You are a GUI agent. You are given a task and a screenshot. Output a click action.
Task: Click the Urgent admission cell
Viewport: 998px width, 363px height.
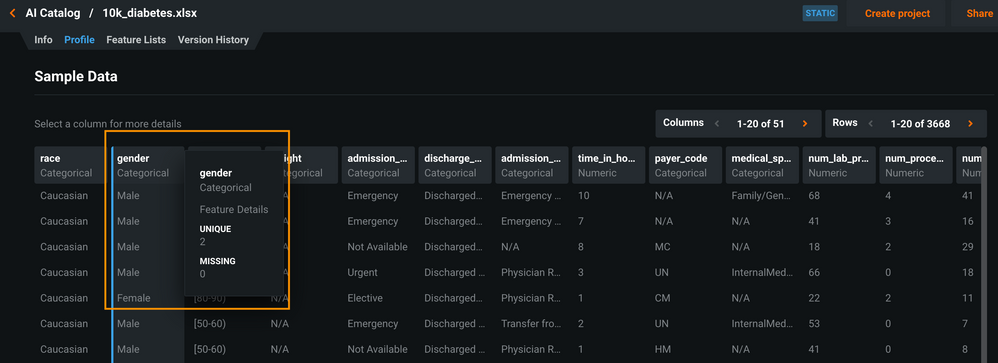362,273
